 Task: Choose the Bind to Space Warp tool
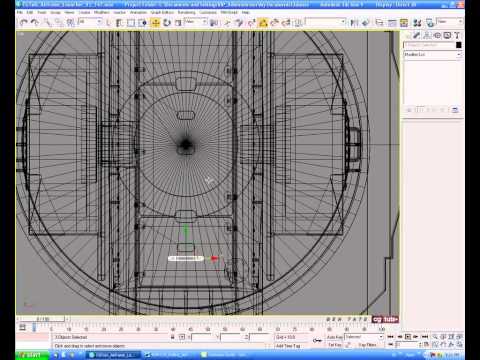(71, 23)
